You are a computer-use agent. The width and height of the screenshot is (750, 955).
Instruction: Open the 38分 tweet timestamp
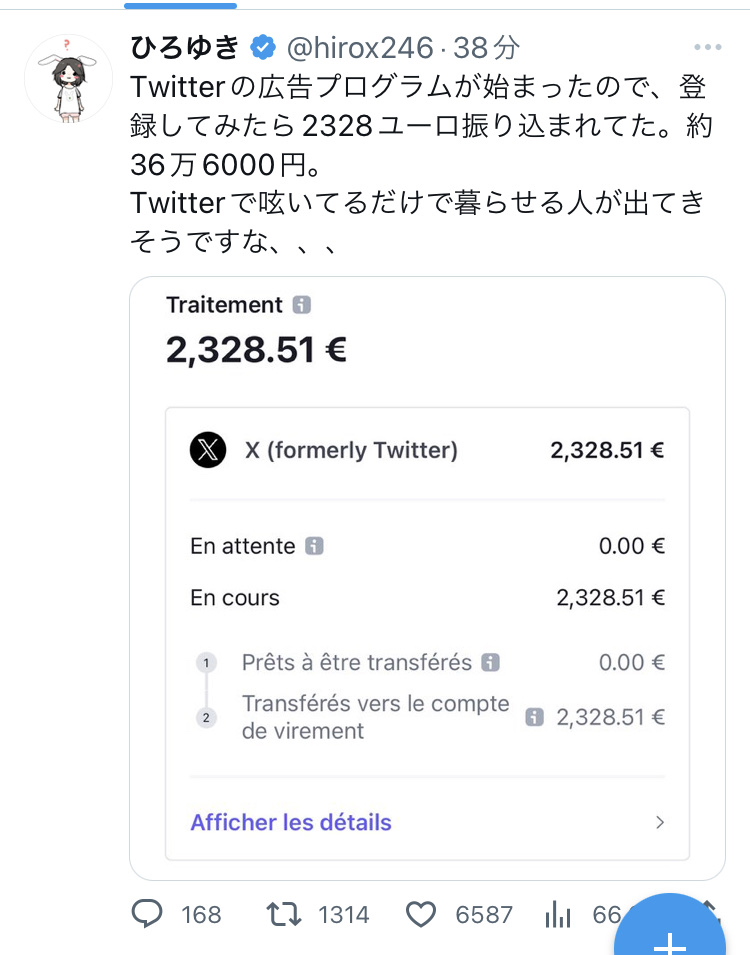click(x=487, y=47)
